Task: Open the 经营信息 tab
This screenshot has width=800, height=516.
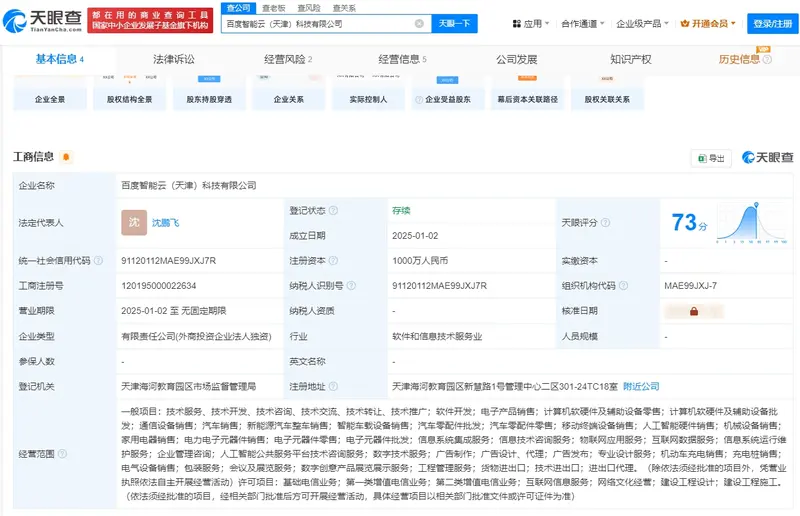Action: click(402, 59)
